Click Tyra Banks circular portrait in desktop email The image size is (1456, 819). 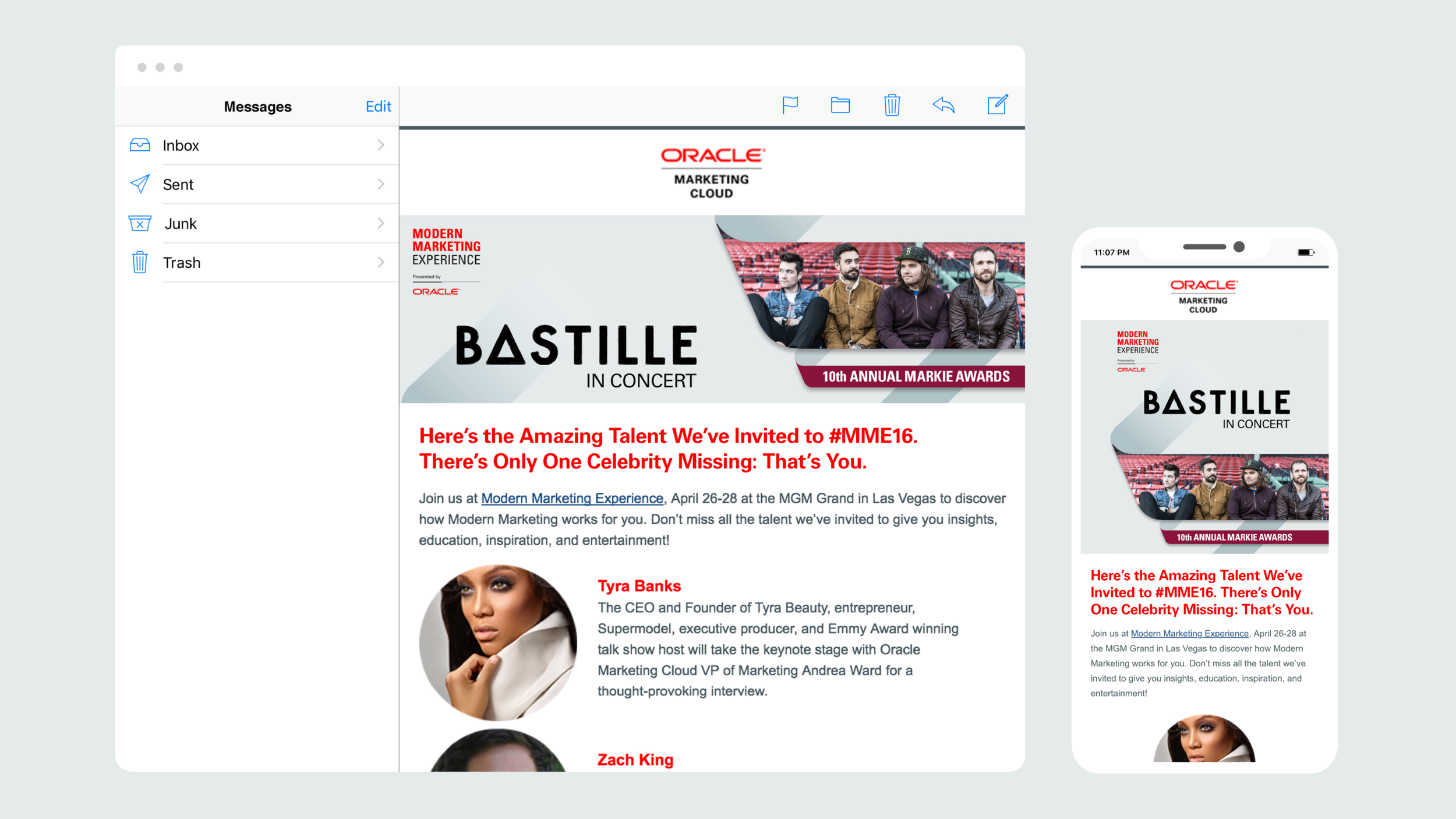tap(498, 643)
